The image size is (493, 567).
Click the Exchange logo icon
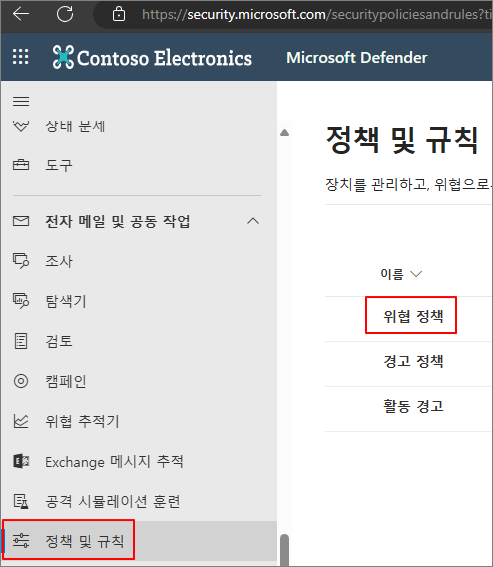(21, 461)
